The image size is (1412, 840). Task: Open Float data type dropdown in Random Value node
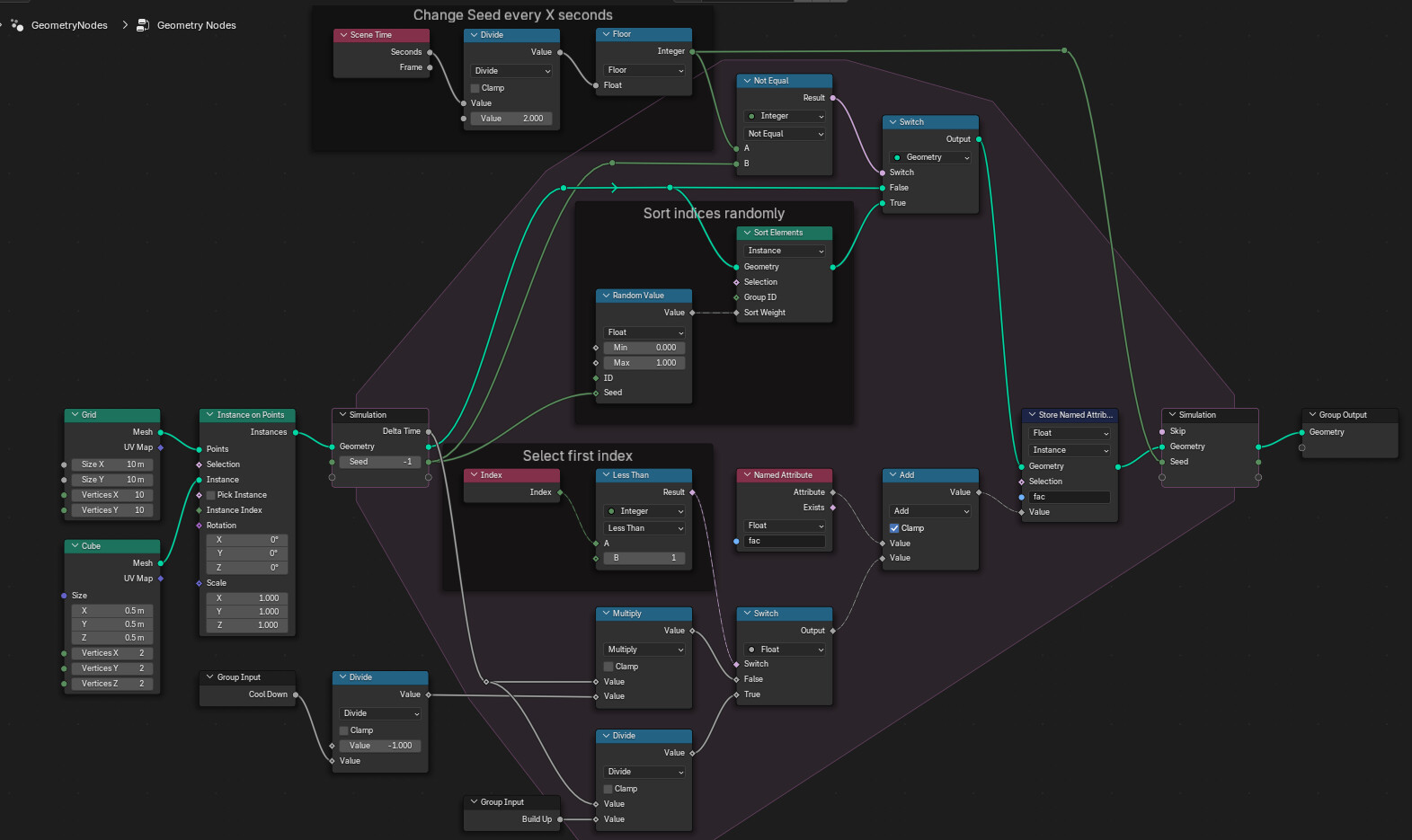pyautogui.click(x=644, y=332)
